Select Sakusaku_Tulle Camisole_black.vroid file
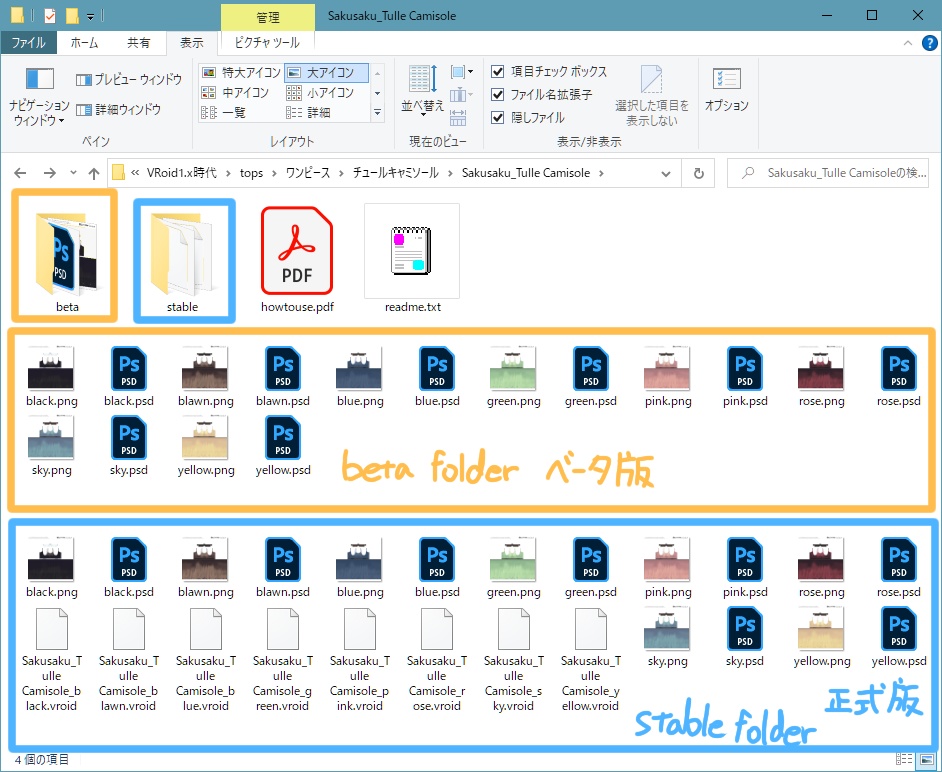The image size is (942, 772). (x=51, y=661)
